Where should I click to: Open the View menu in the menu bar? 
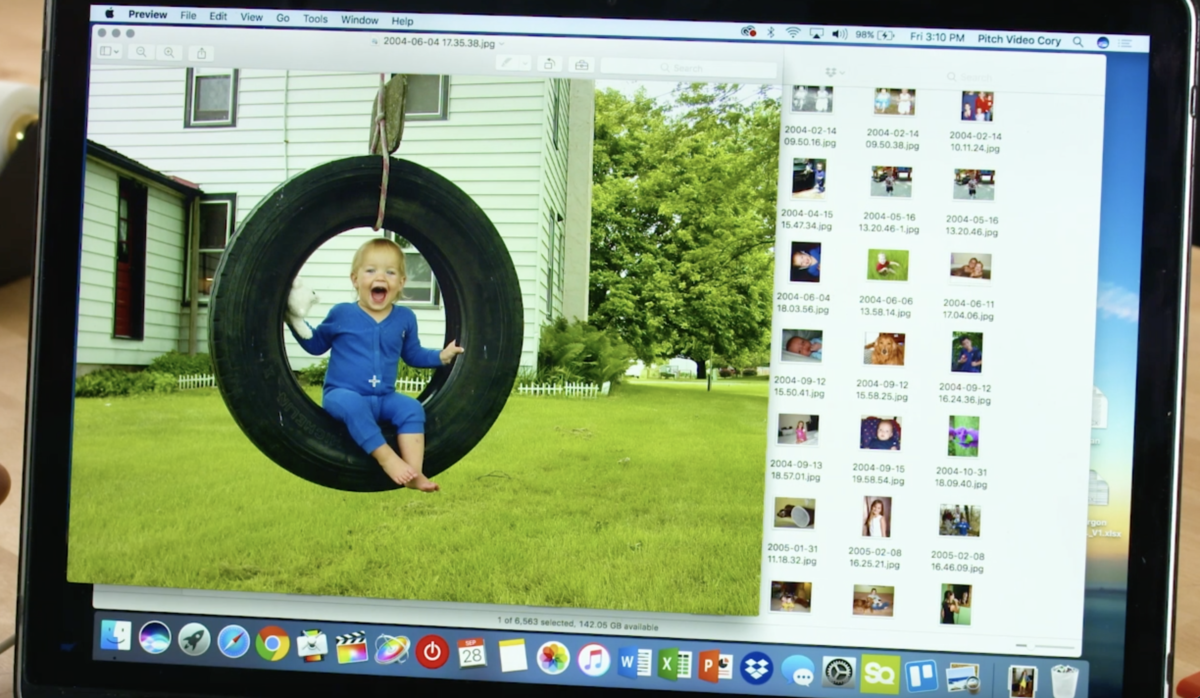click(251, 17)
